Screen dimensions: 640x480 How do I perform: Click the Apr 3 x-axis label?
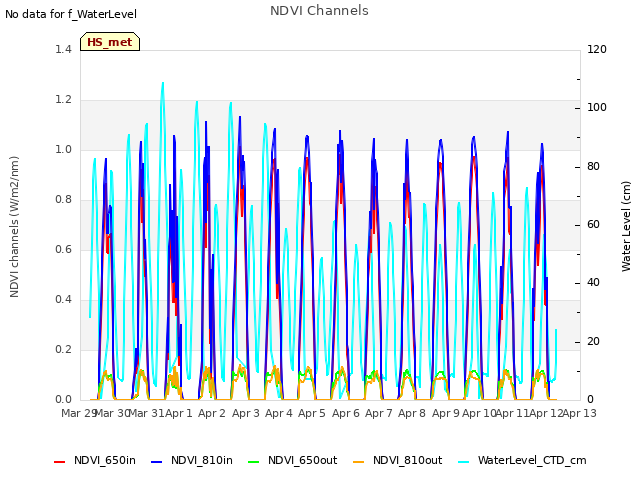(x=246, y=413)
